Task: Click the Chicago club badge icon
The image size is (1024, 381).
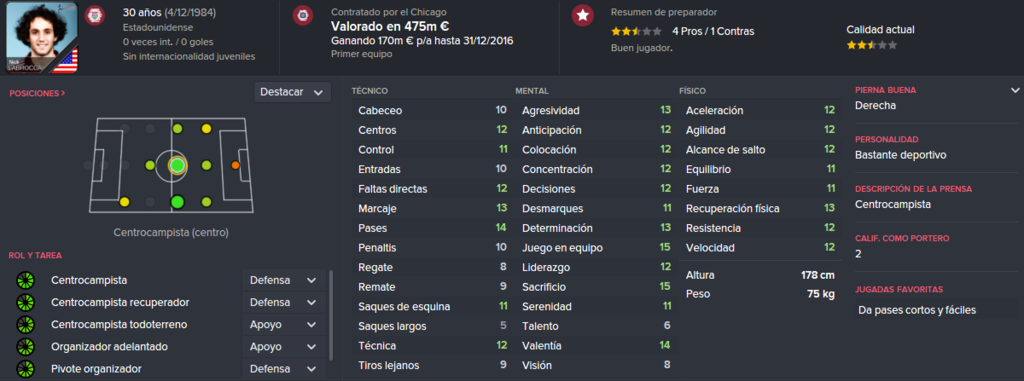Action: [302, 15]
